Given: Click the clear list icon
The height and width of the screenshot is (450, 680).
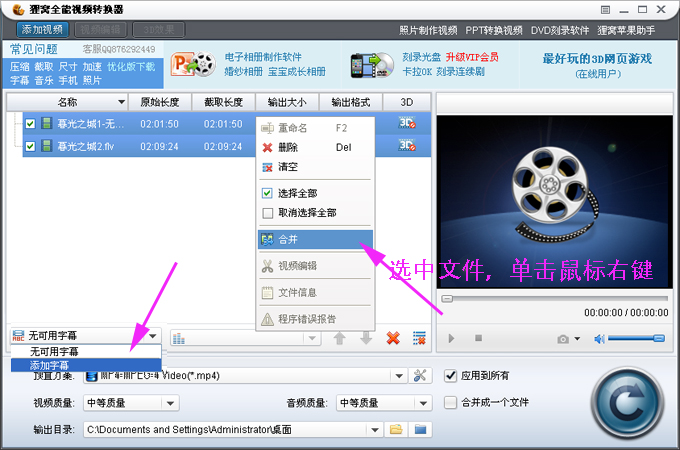Looking at the screenshot, I should pos(419,338).
